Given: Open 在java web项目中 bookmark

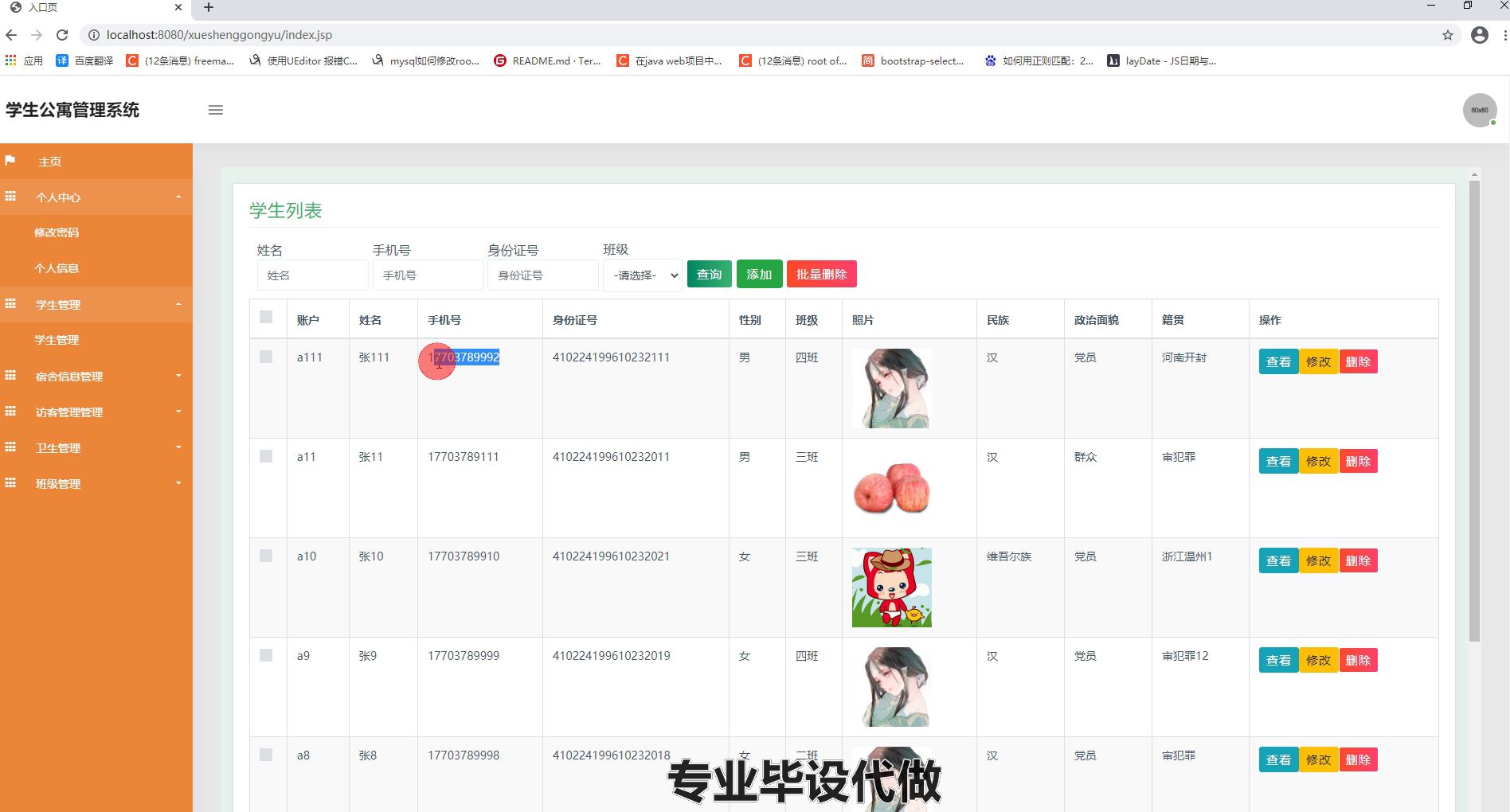Looking at the screenshot, I should click(670, 61).
